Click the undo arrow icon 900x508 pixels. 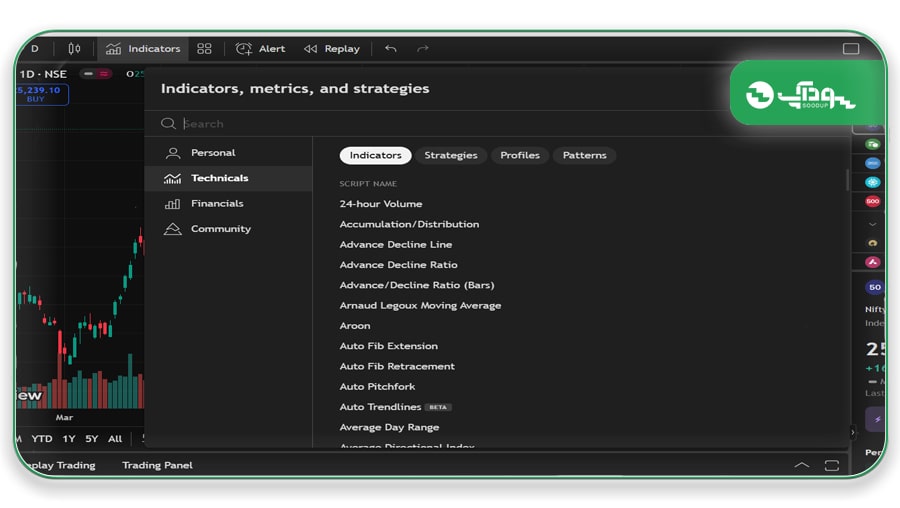click(x=391, y=49)
